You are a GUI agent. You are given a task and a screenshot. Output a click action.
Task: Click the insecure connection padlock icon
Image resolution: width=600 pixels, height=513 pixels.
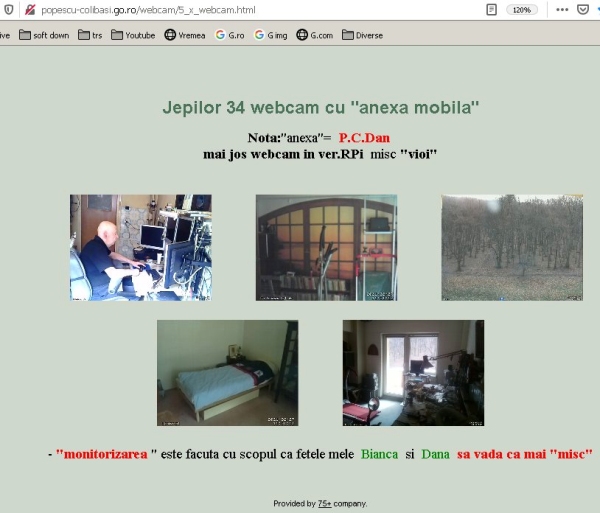[29, 9]
